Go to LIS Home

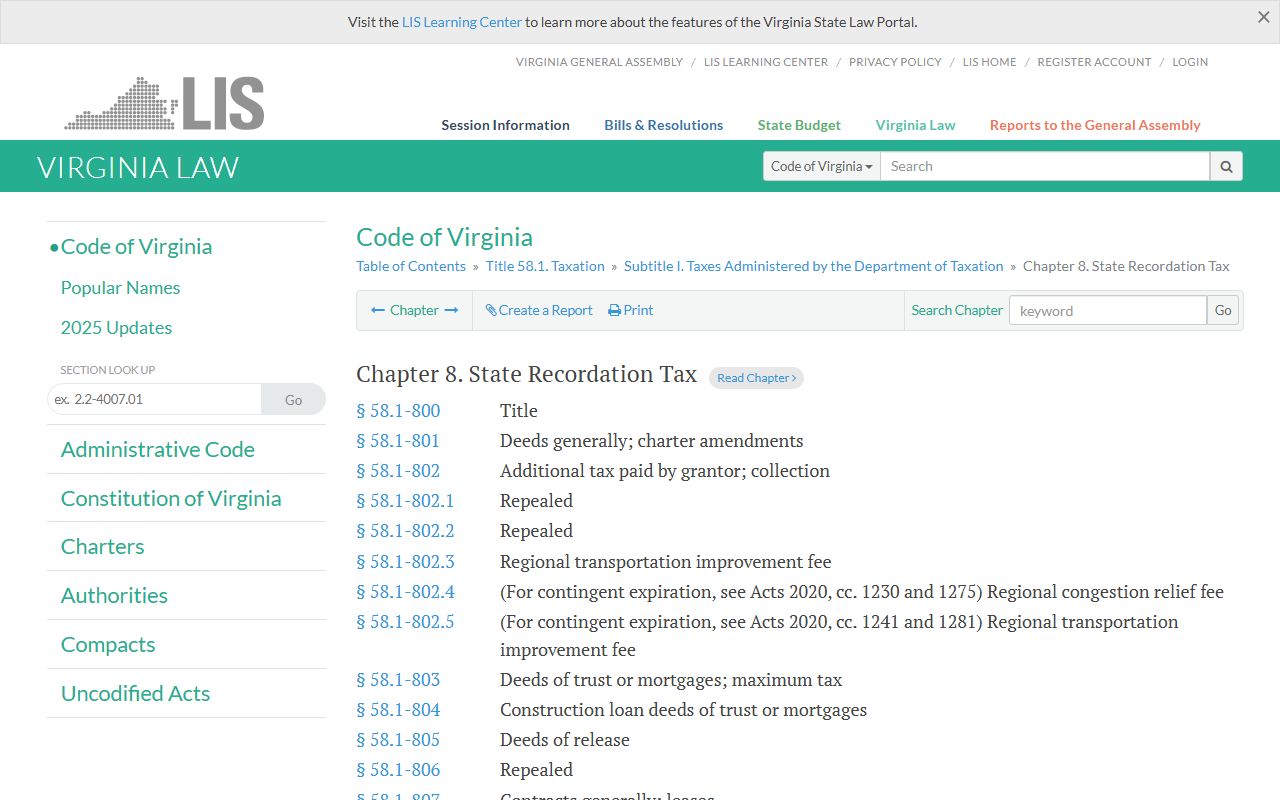pos(989,62)
